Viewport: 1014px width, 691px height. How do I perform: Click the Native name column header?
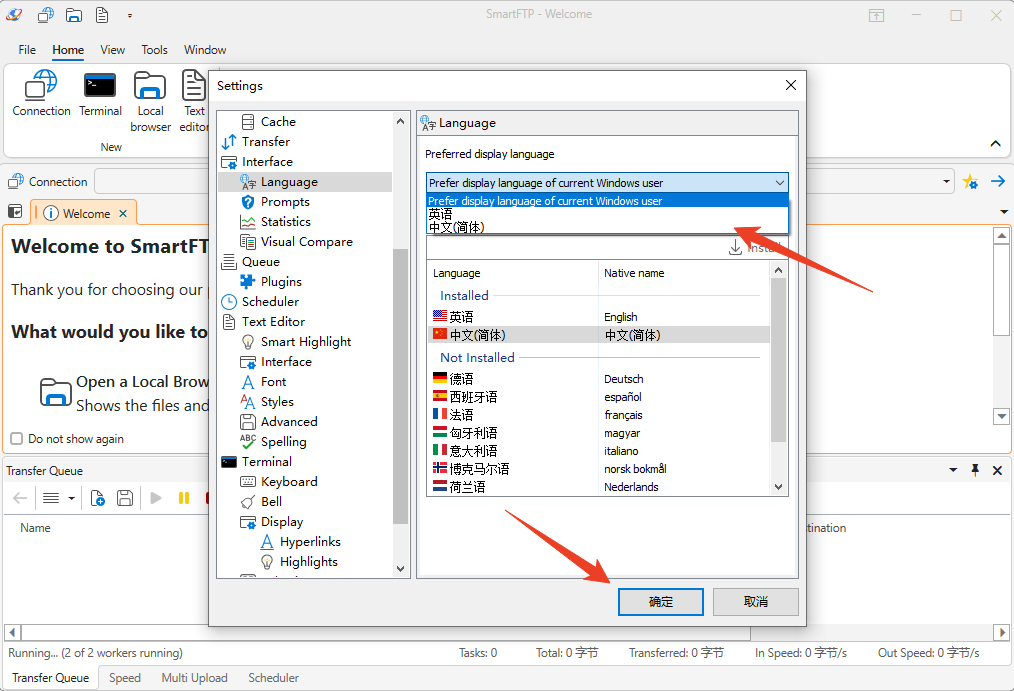tap(684, 273)
